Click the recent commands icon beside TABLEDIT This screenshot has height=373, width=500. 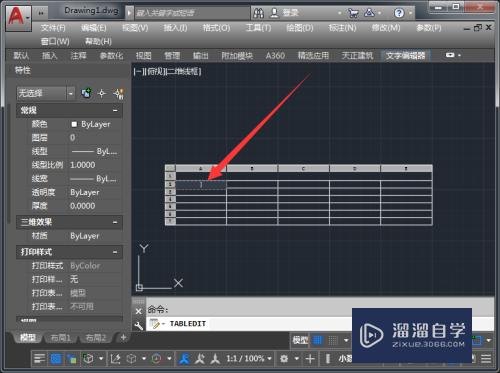click(155, 324)
